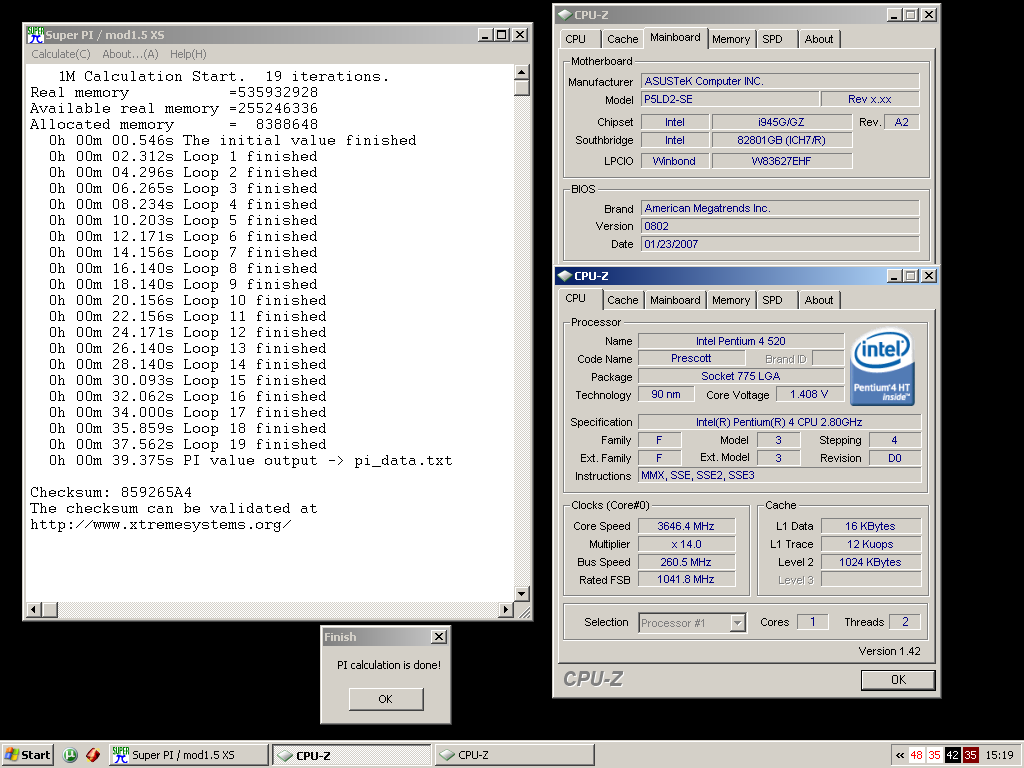Close the Finish dialog with X
The width and height of the screenshot is (1024, 768).
click(439, 636)
